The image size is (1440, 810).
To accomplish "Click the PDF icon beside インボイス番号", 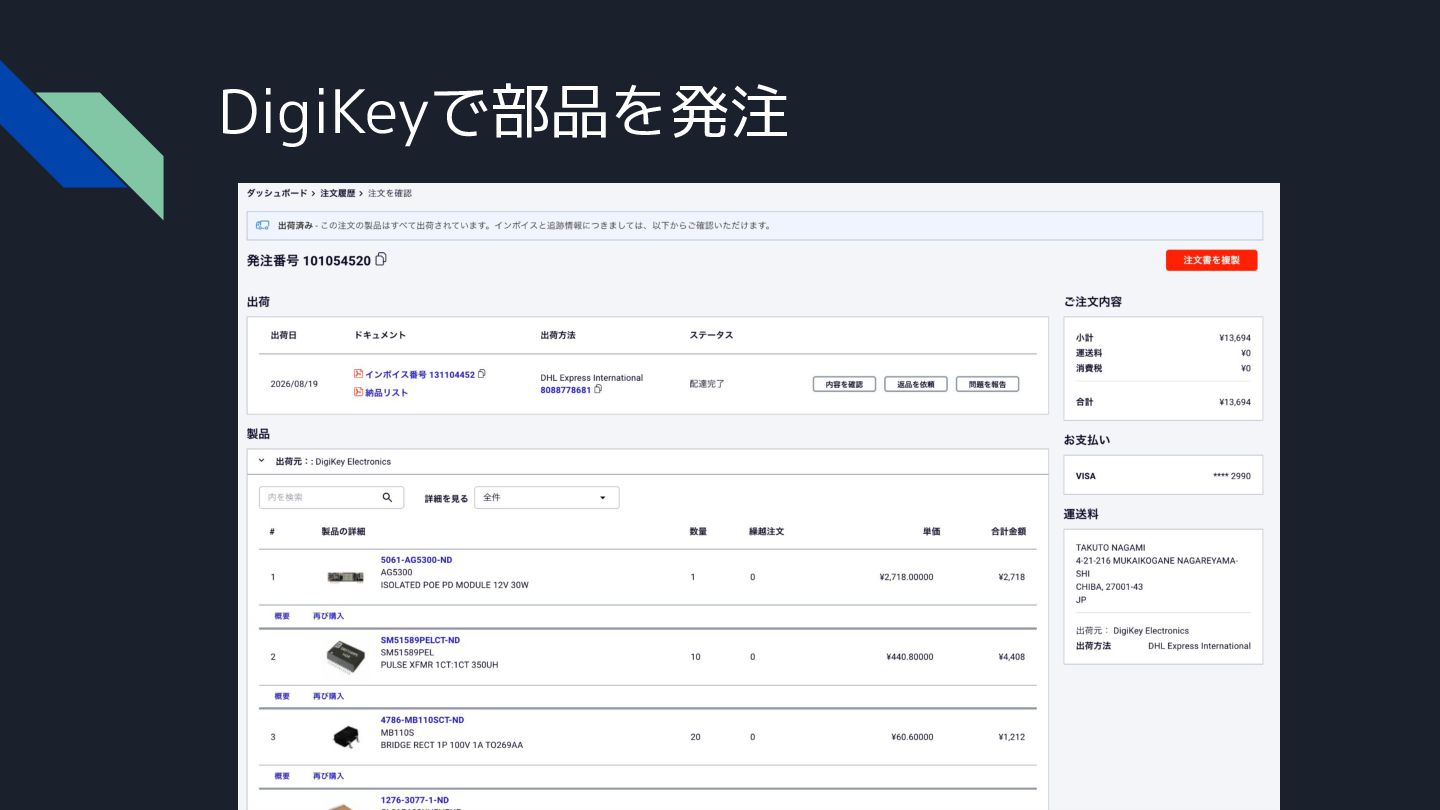I will 358,374.
